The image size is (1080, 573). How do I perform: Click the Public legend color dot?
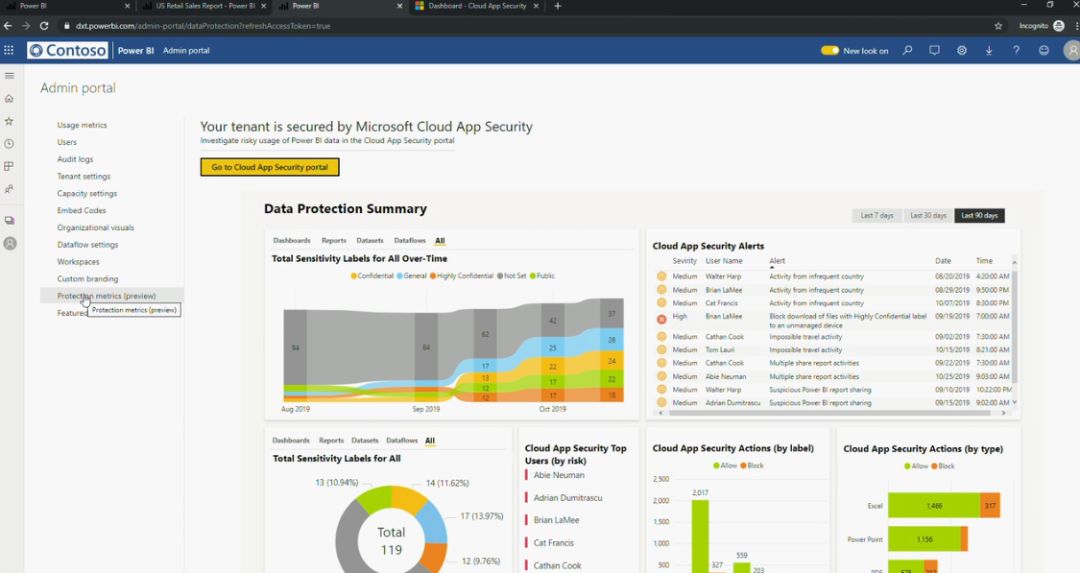[533, 276]
